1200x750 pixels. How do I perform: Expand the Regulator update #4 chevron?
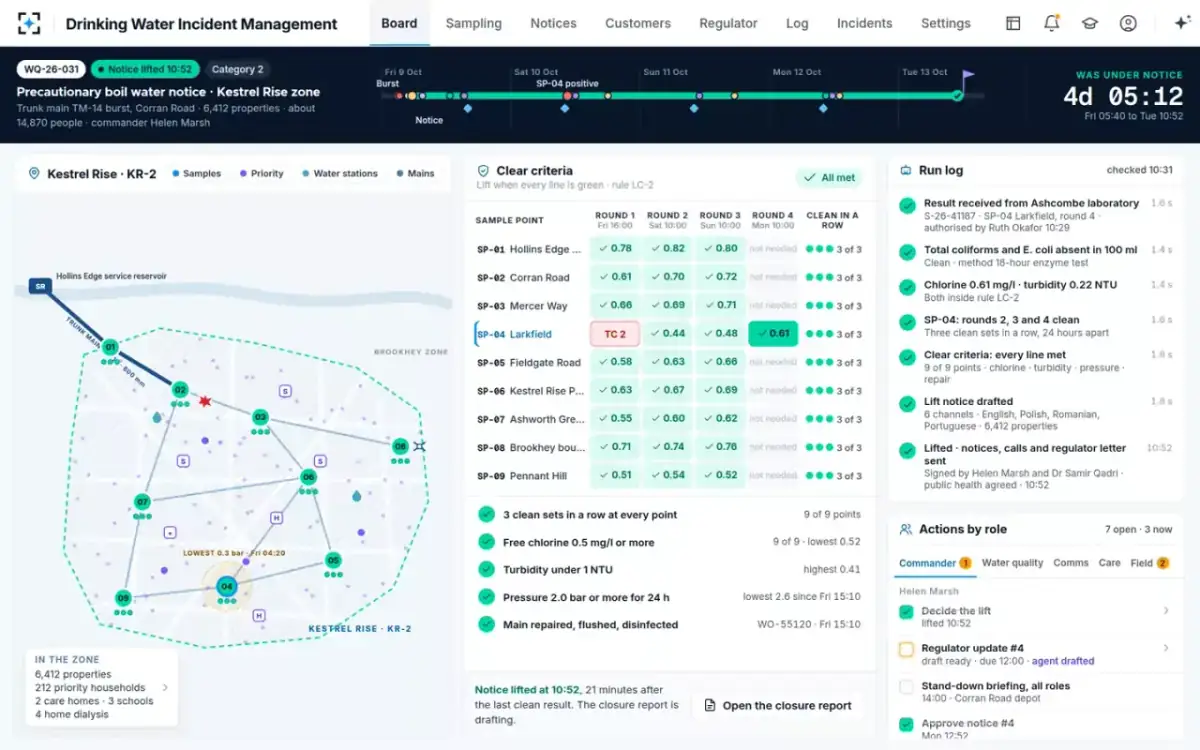(1166, 648)
